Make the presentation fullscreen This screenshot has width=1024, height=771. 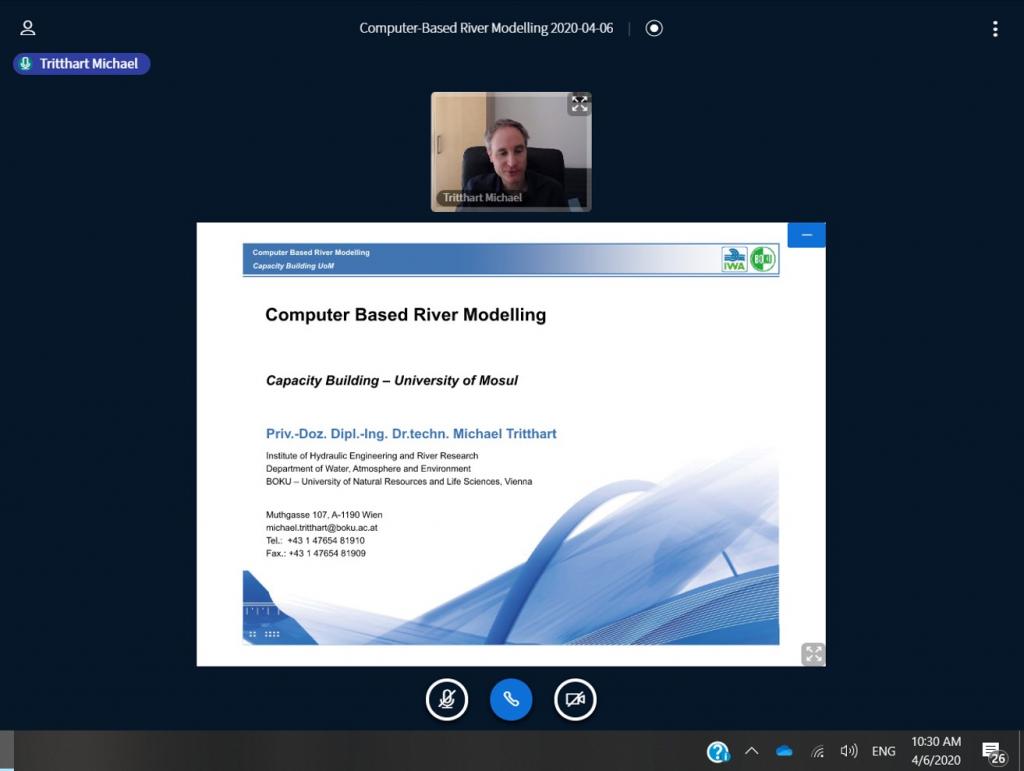tap(813, 654)
